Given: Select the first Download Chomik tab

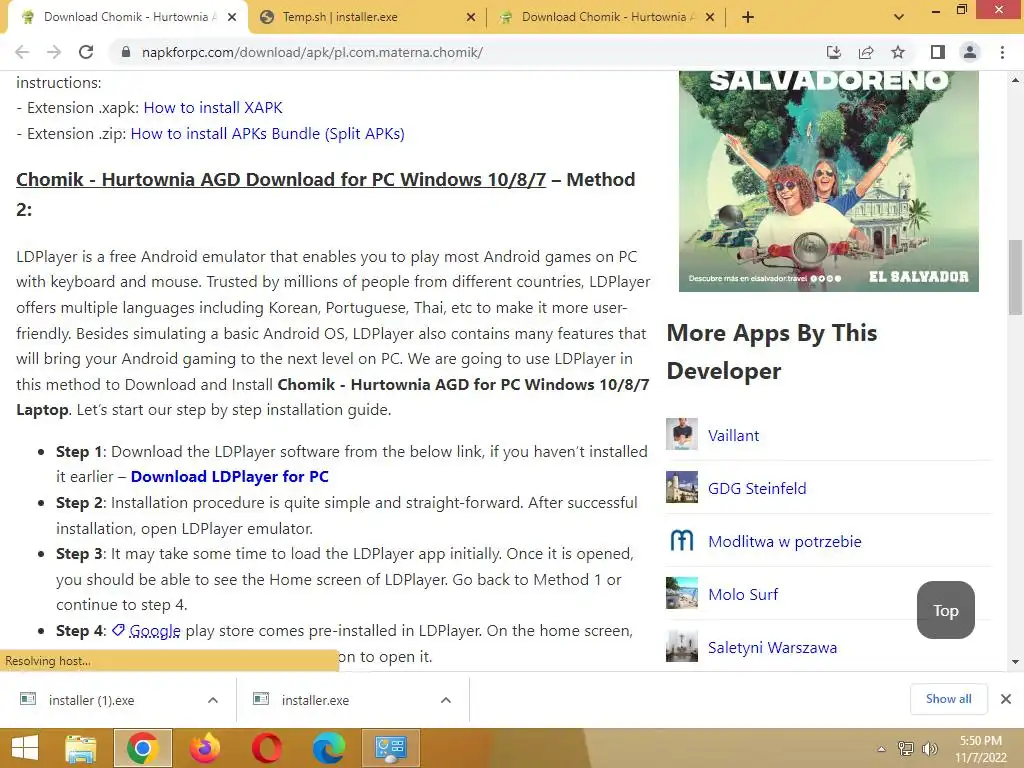Looking at the screenshot, I should pyautogui.click(x=127, y=17).
